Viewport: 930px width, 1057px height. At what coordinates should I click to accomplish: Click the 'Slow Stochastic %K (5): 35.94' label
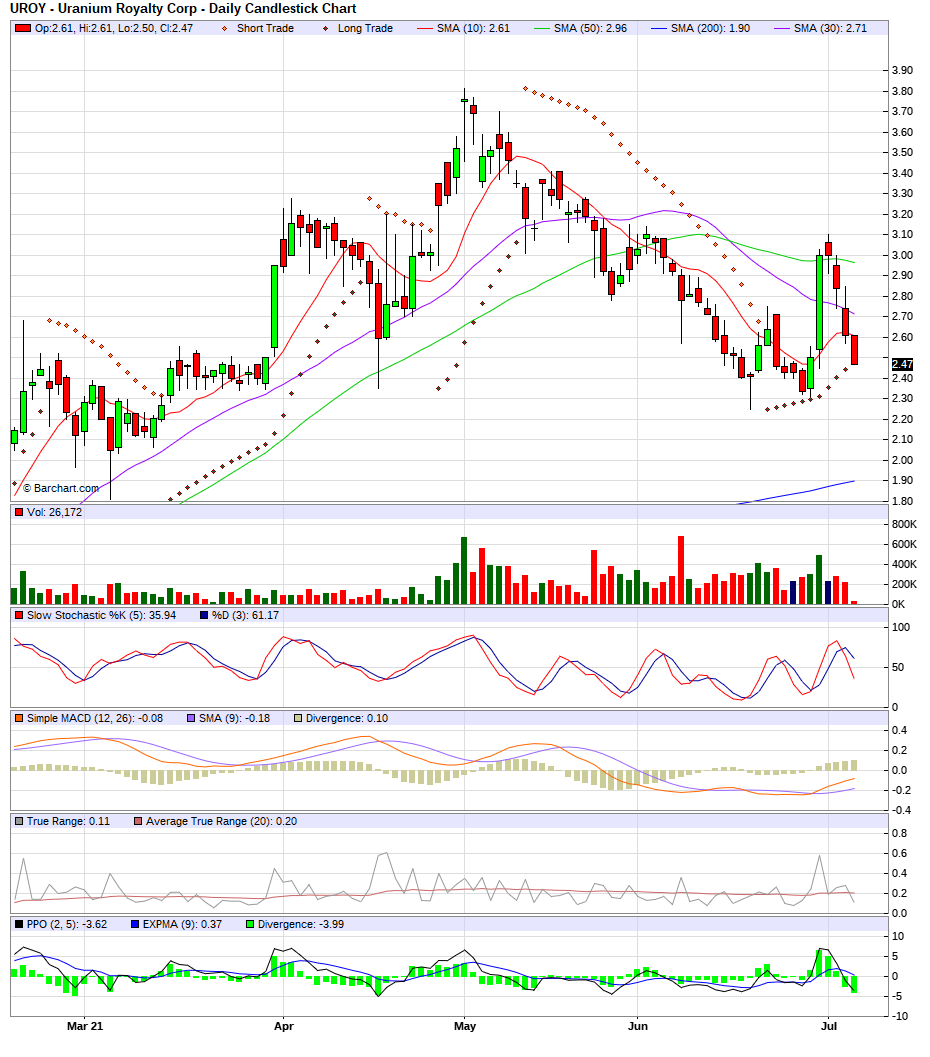click(x=102, y=615)
